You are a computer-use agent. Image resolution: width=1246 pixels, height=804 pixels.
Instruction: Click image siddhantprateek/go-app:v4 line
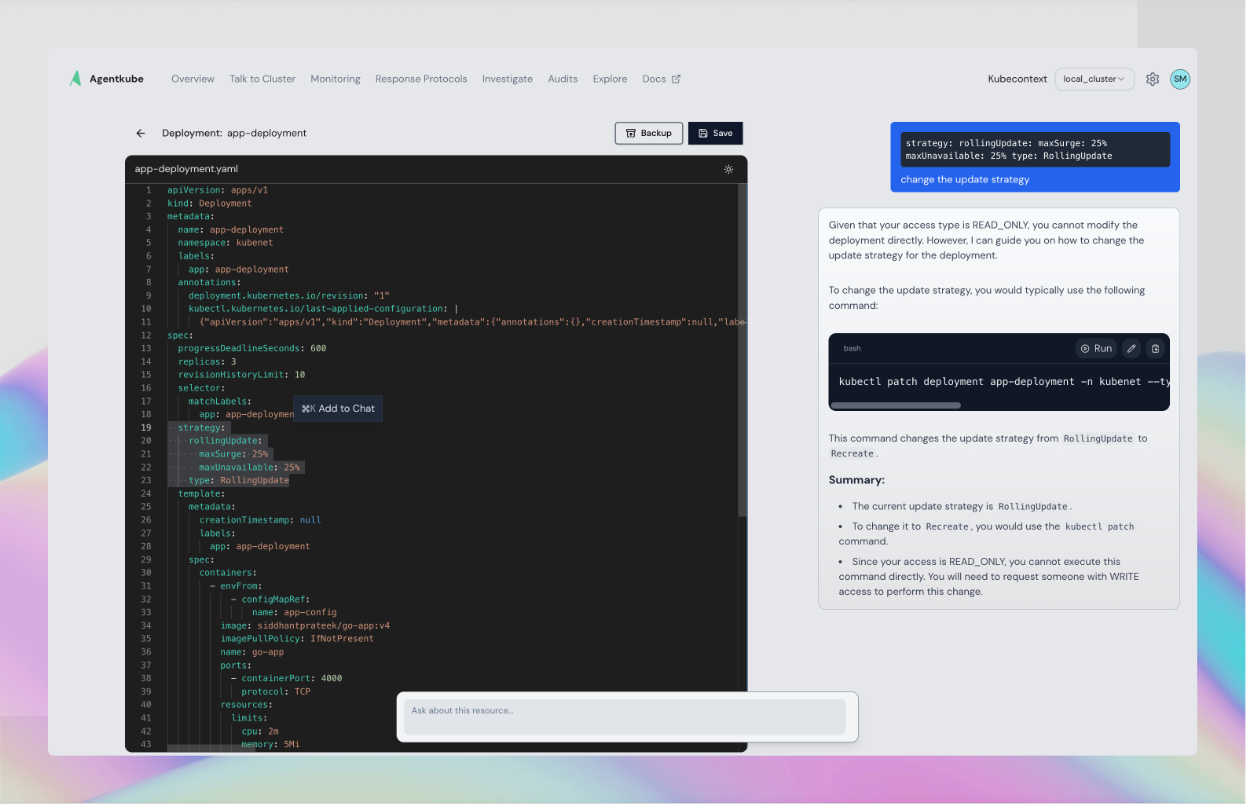[305, 625]
